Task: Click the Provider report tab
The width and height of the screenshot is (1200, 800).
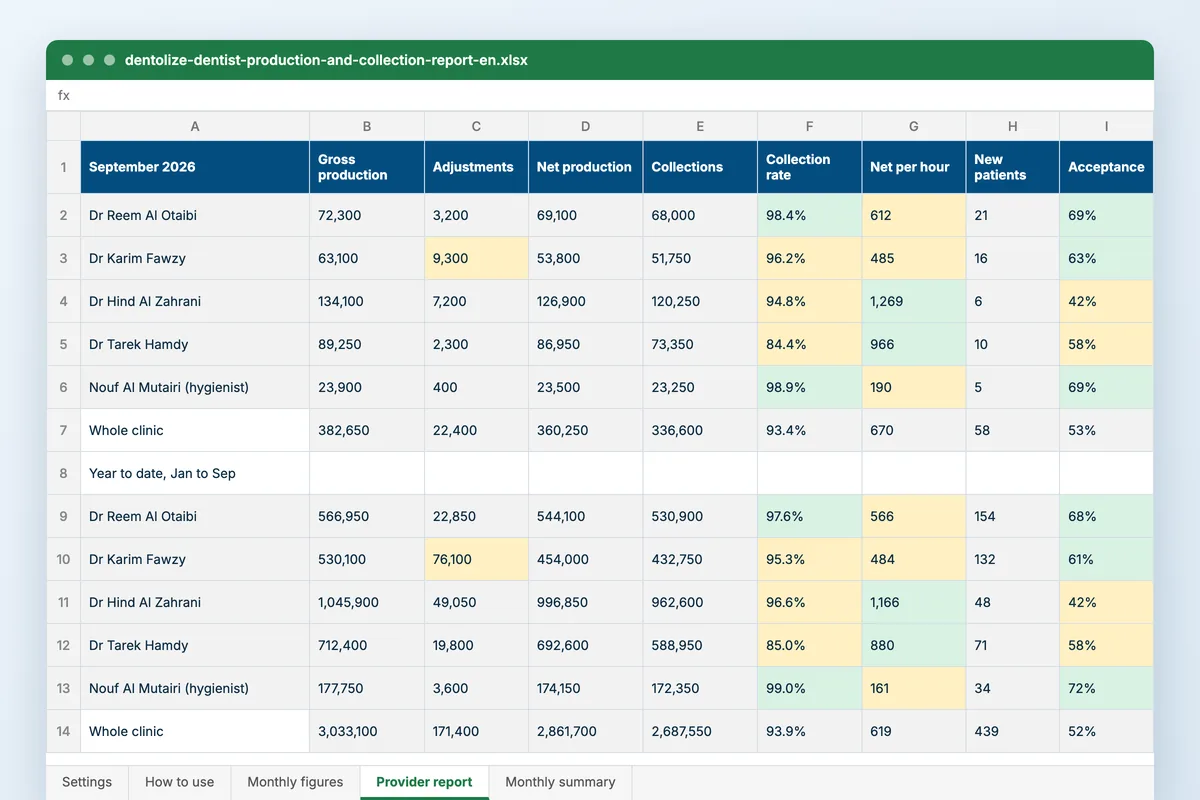Action: pos(424,782)
